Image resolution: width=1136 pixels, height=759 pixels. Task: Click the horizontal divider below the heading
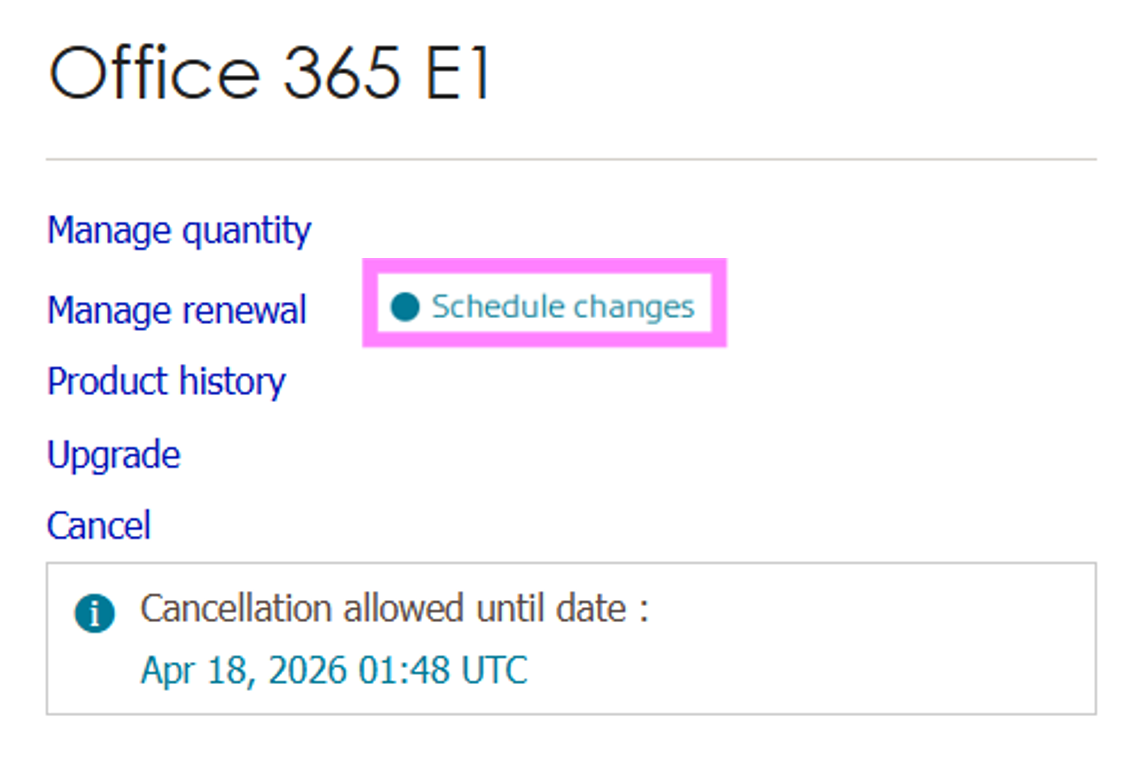(570, 159)
